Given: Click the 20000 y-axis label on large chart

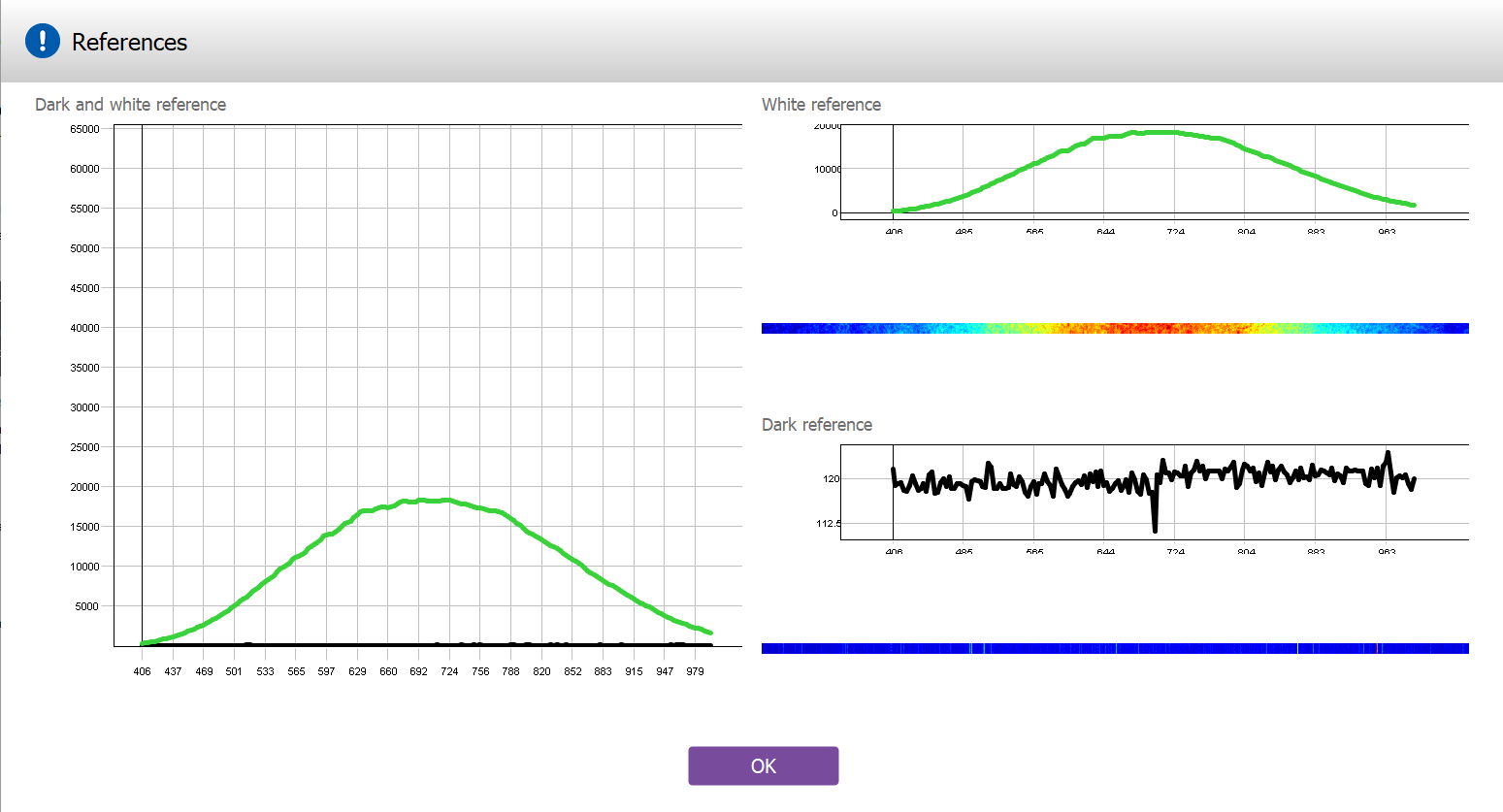Looking at the screenshot, I should tap(84, 487).
